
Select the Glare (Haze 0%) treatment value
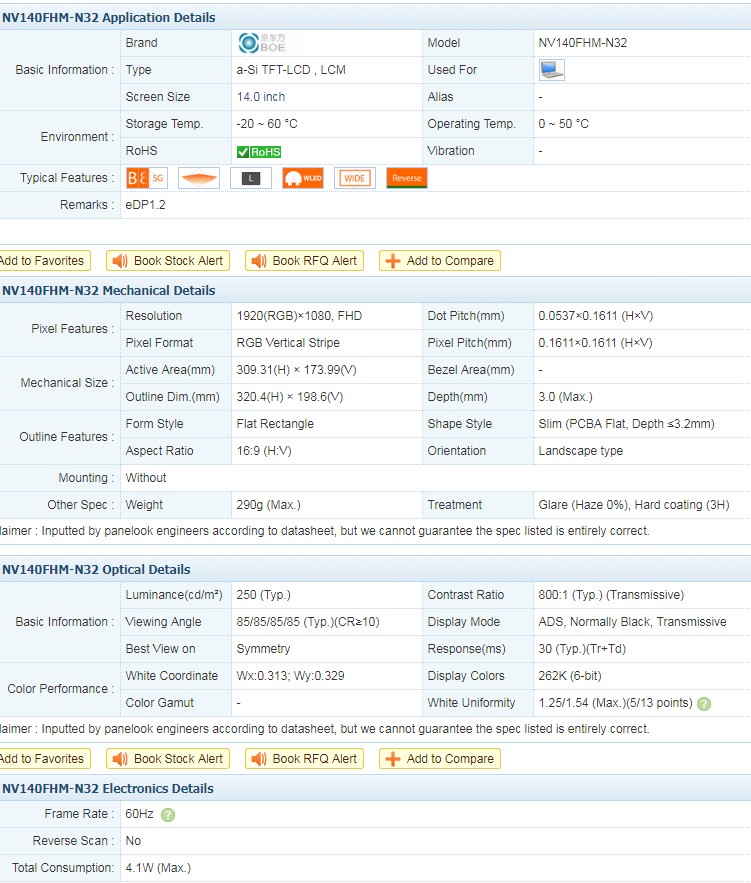[634, 505]
